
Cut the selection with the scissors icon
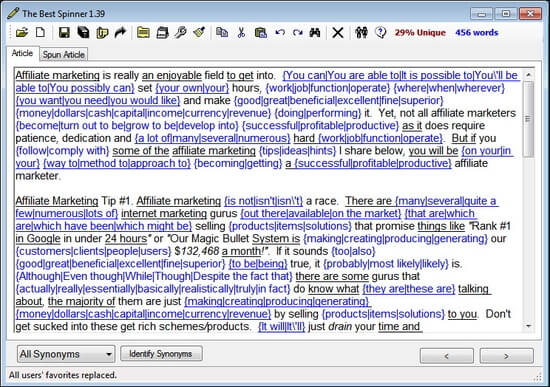(241, 33)
